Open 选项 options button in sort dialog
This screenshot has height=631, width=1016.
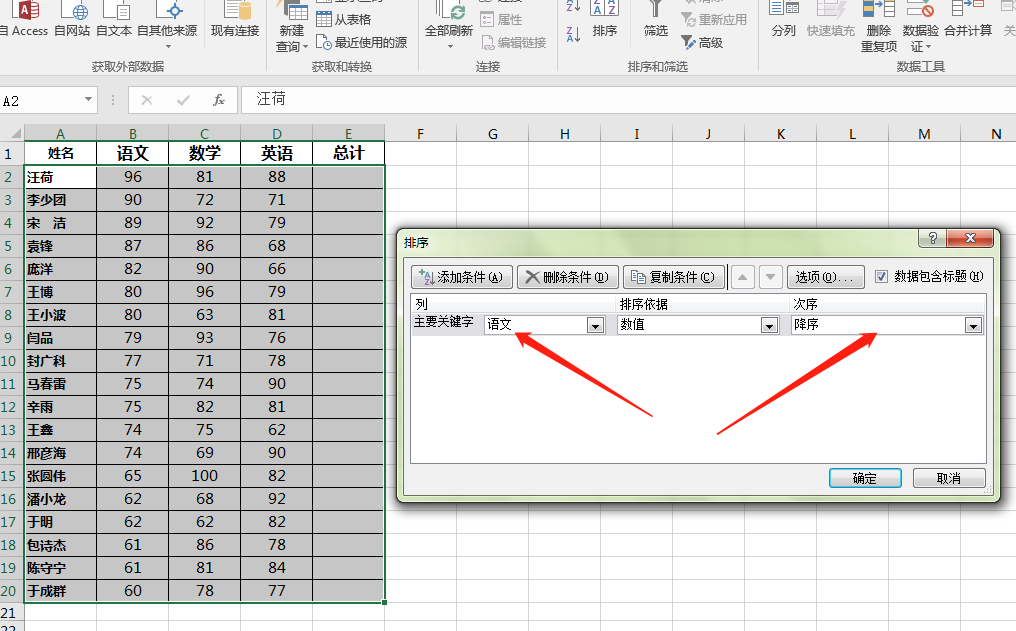[826, 277]
